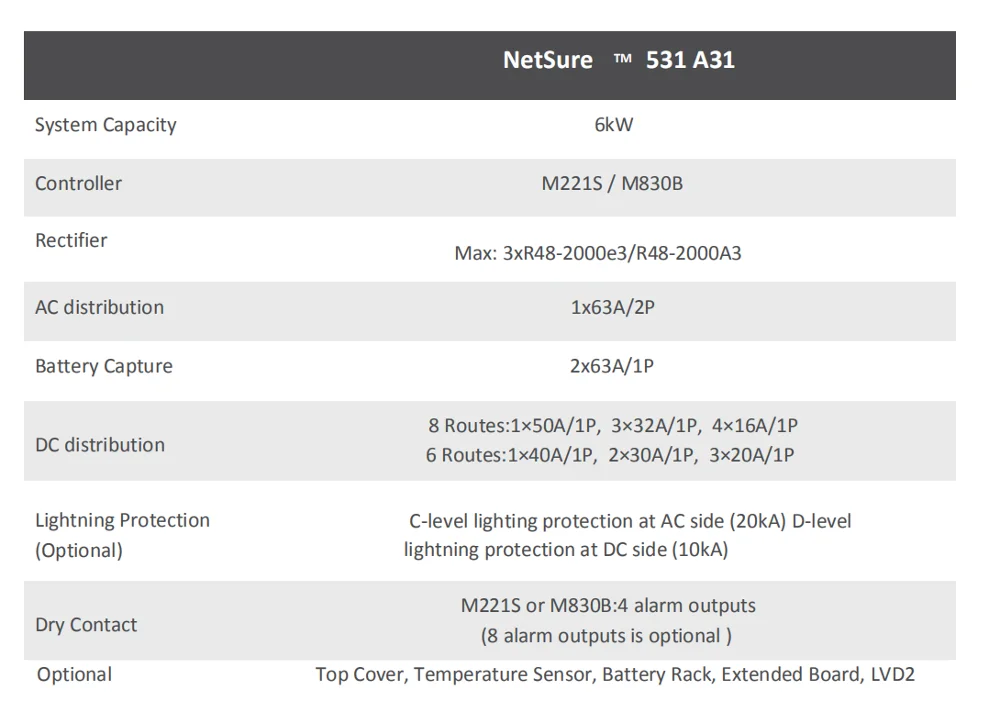The height and width of the screenshot is (712, 1000).
Task: Select the Dry Contact label
Action: coord(86,625)
